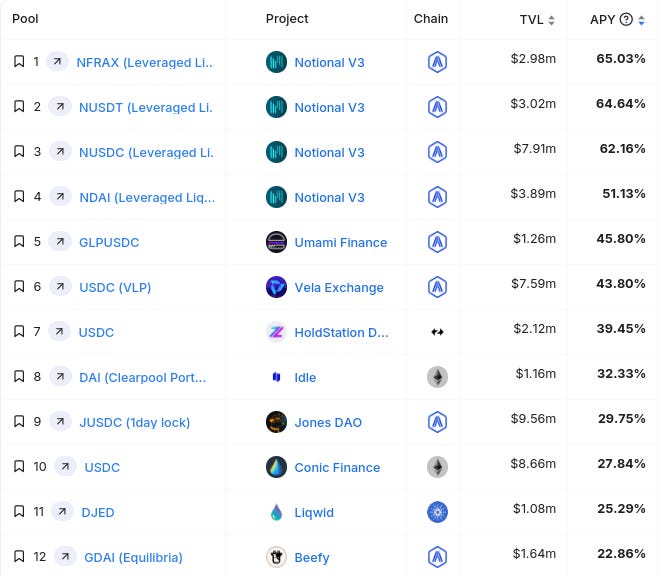Open external link arrow for NFRAX pool
660x576 pixels.
tap(57, 61)
